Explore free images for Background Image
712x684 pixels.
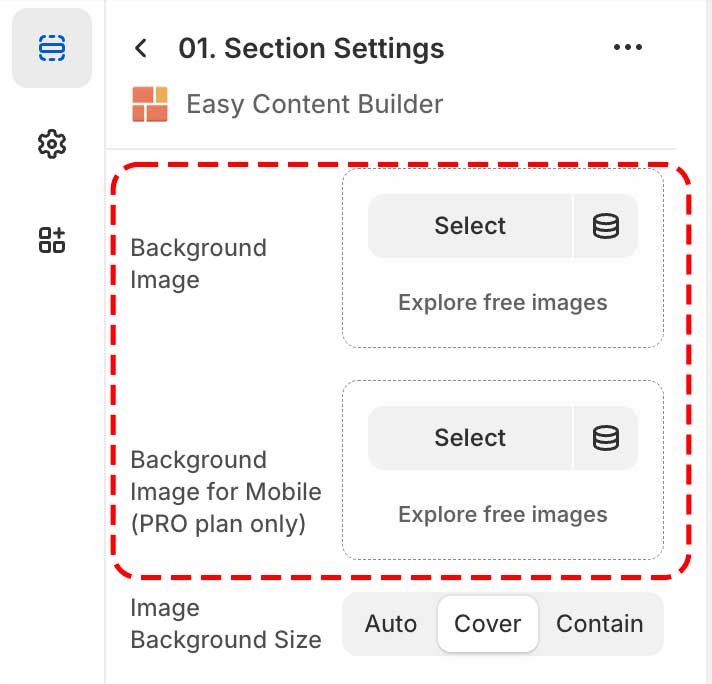click(502, 302)
